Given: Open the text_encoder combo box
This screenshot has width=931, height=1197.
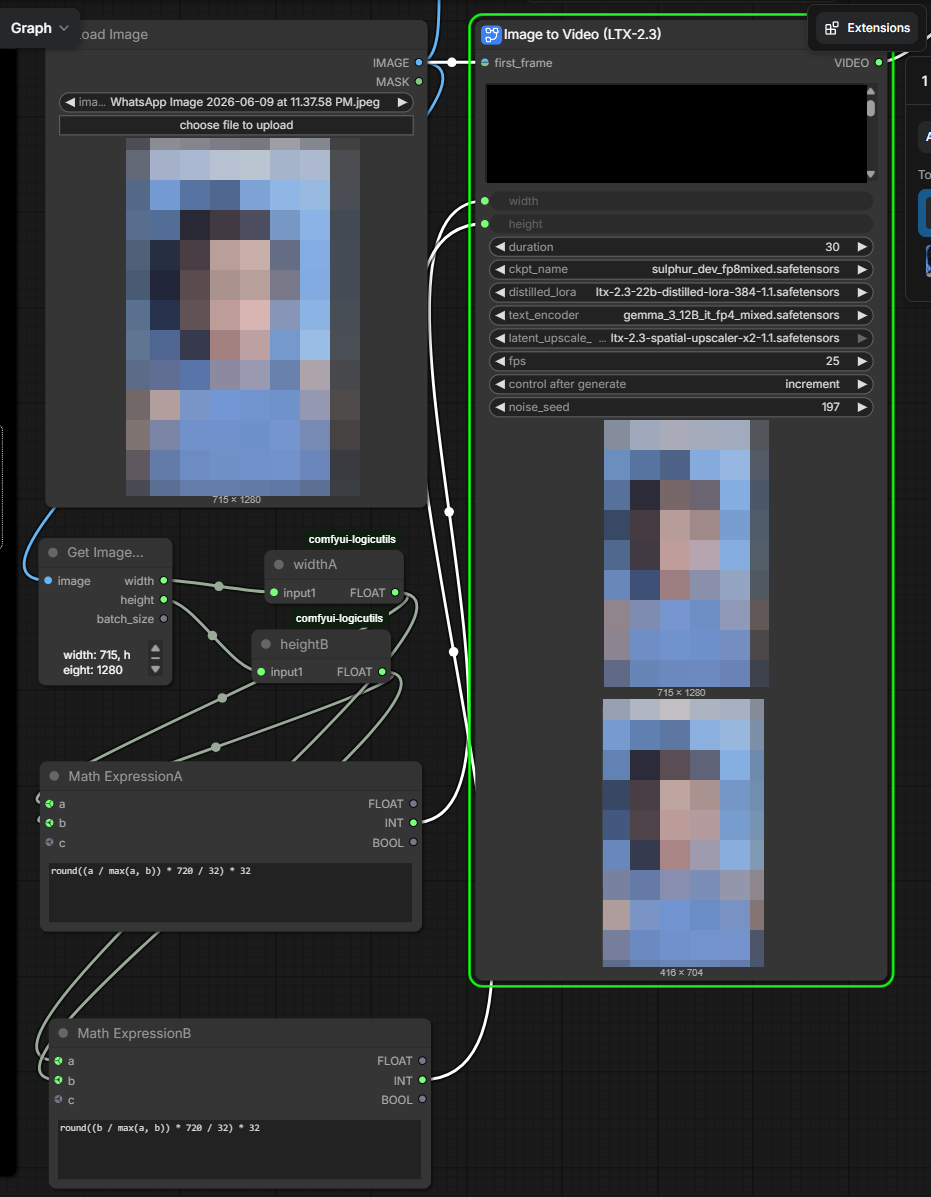Looking at the screenshot, I should point(681,315).
